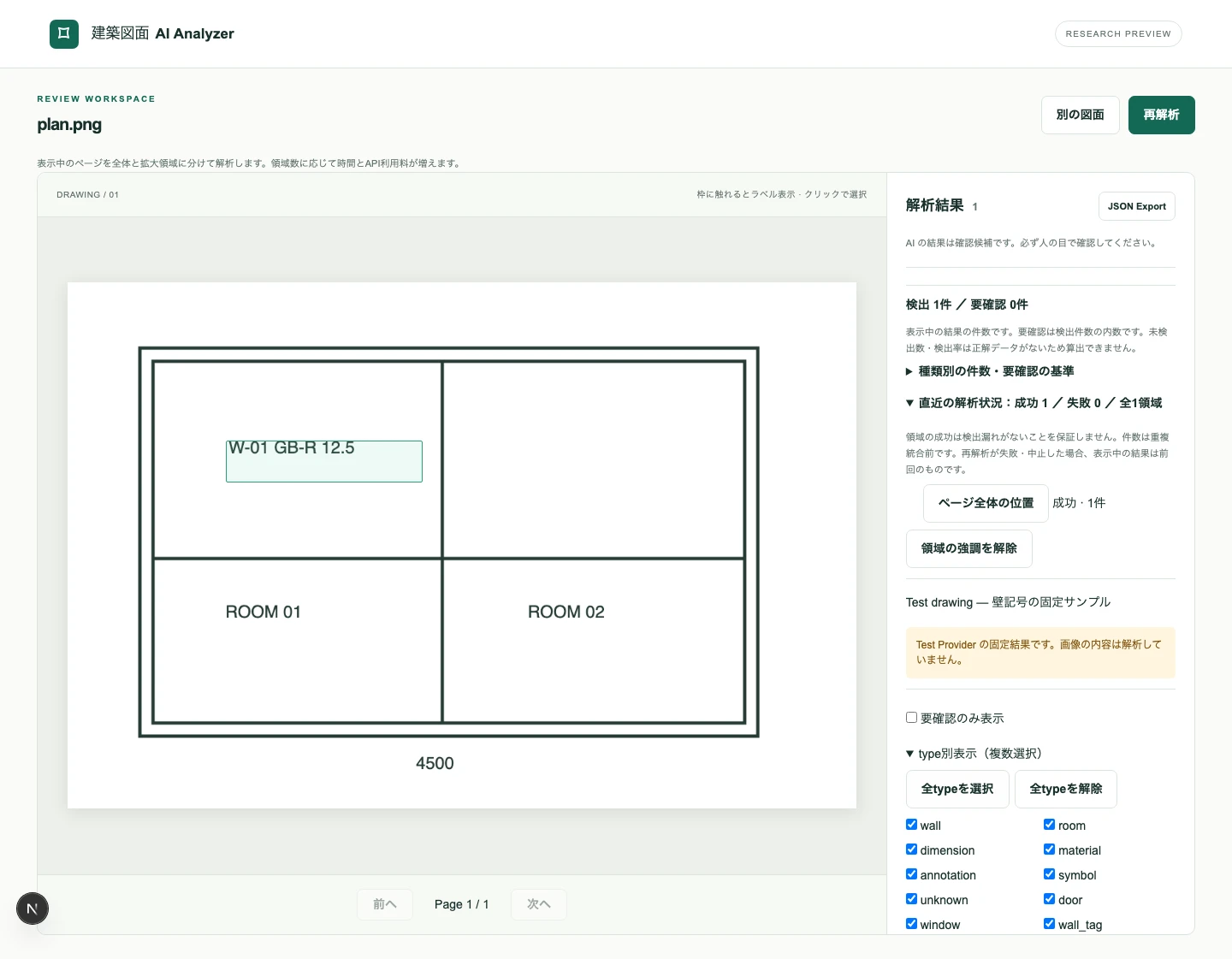Go to next page with 次へ

pyautogui.click(x=539, y=904)
